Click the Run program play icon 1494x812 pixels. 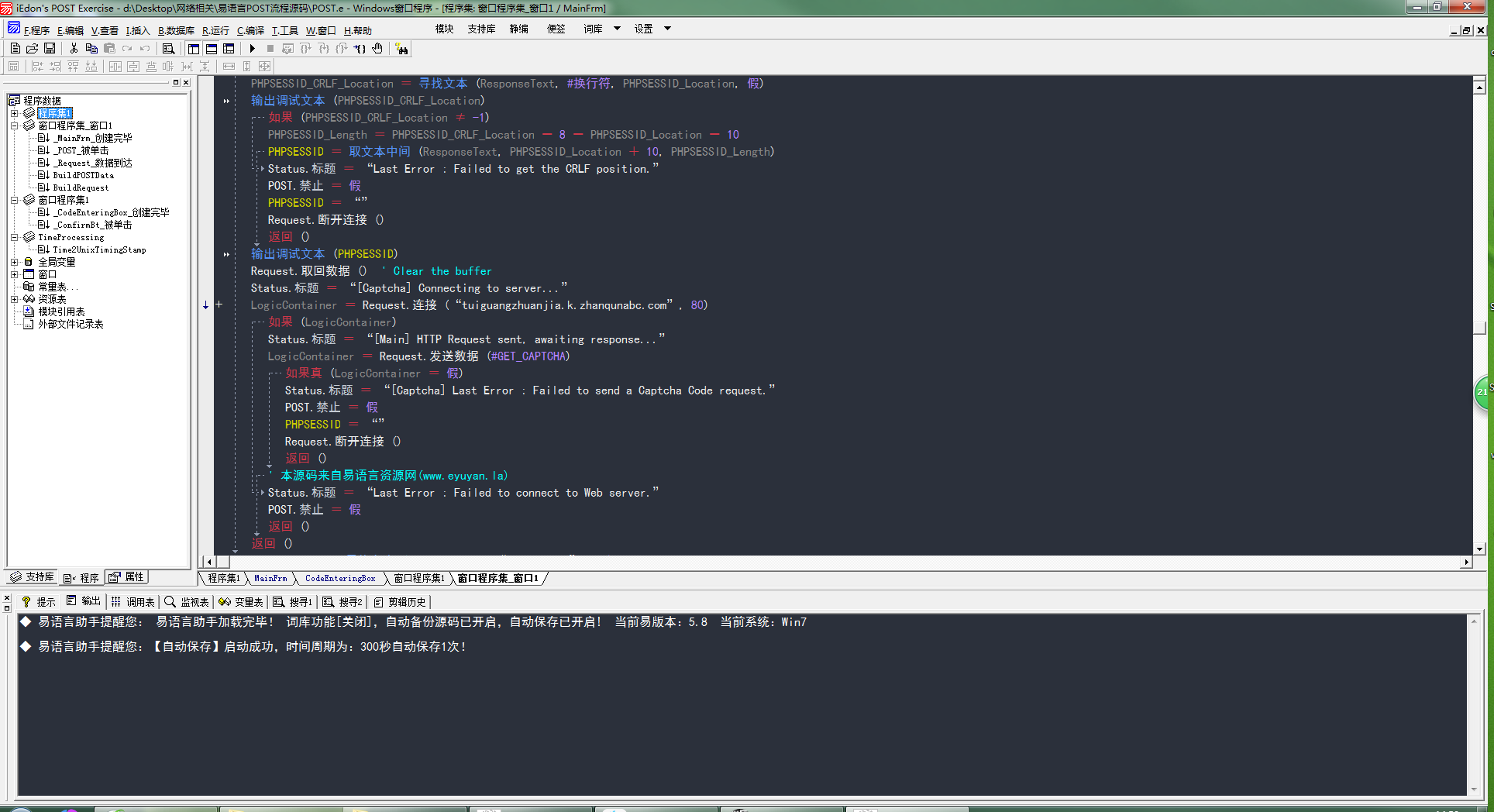click(x=252, y=48)
